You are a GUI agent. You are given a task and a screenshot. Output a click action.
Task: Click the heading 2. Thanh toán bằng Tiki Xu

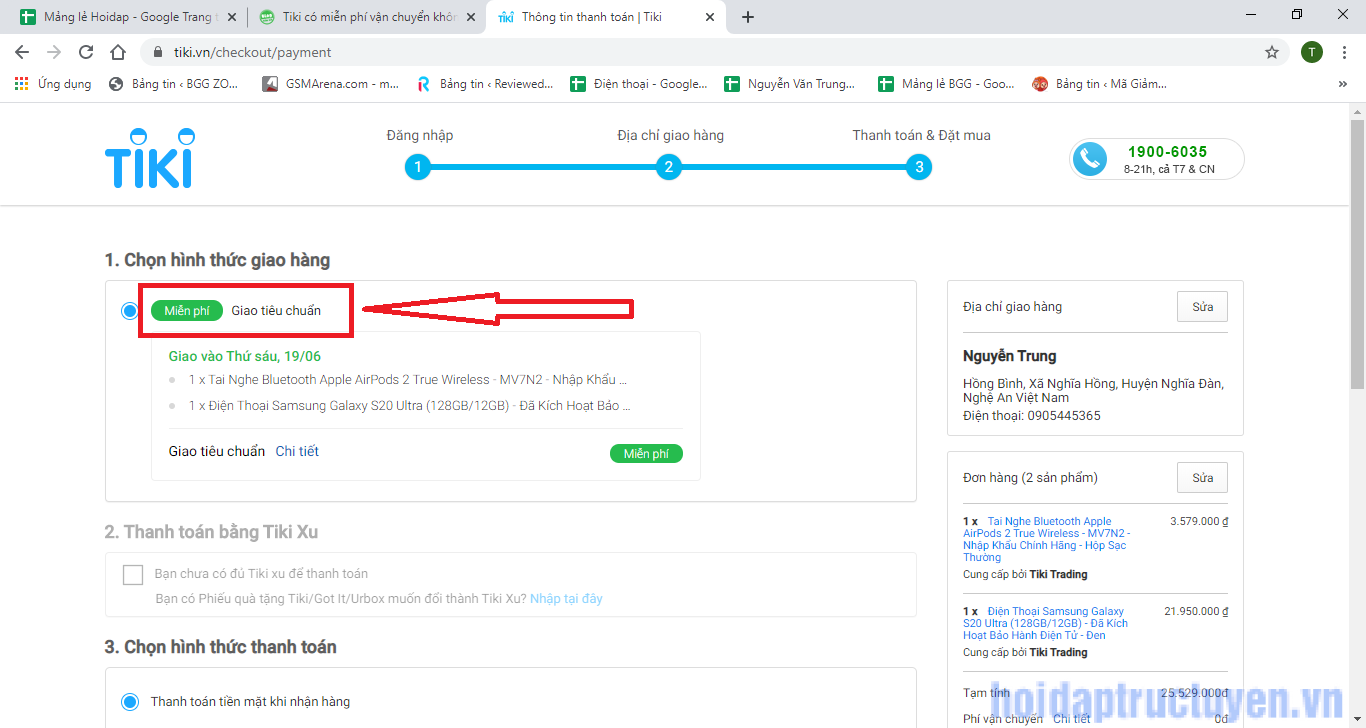pos(211,532)
